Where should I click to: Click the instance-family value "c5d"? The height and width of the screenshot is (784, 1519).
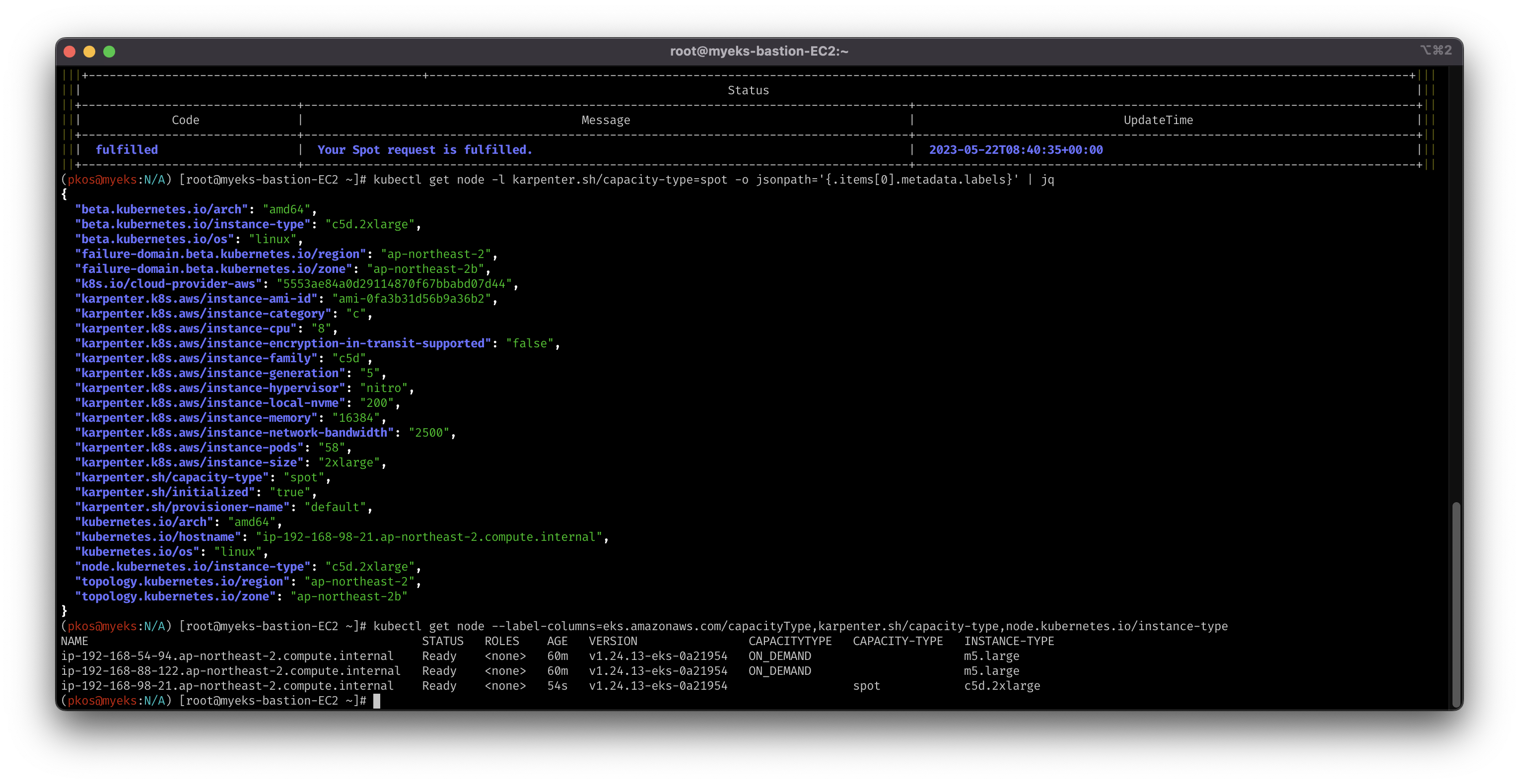pyautogui.click(x=349, y=358)
